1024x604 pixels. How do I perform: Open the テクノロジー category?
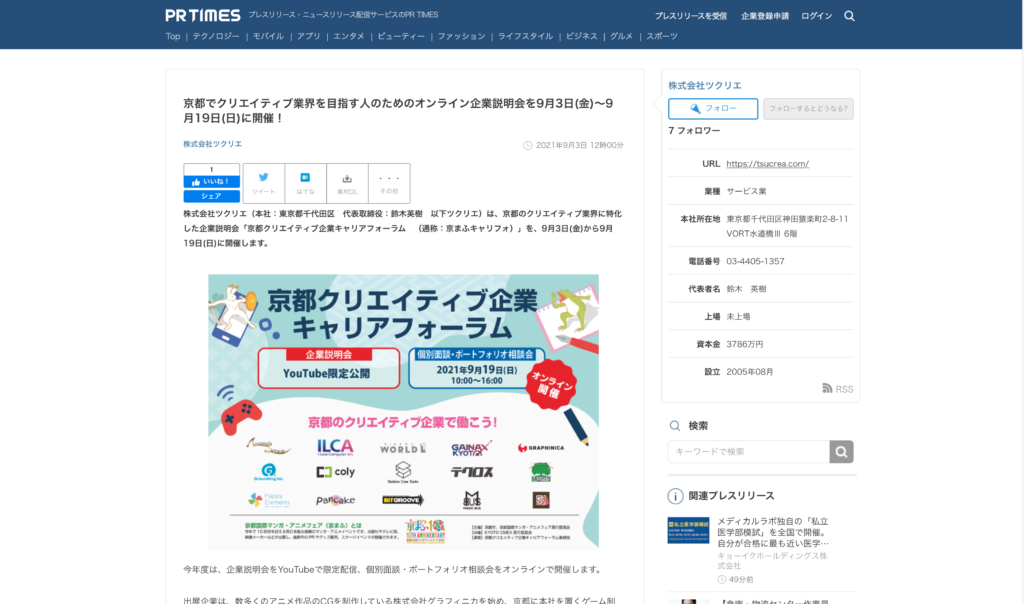[x=216, y=36]
